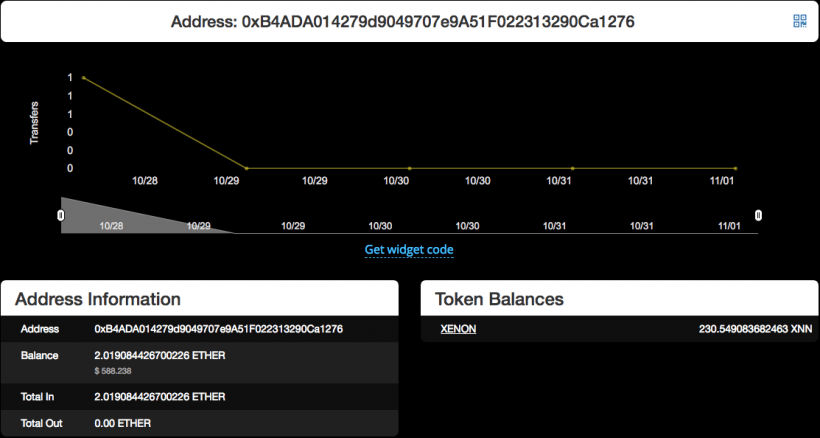This screenshot has width=820, height=438.
Task: Click the Get widget code link
Action: pyautogui.click(x=409, y=249)
